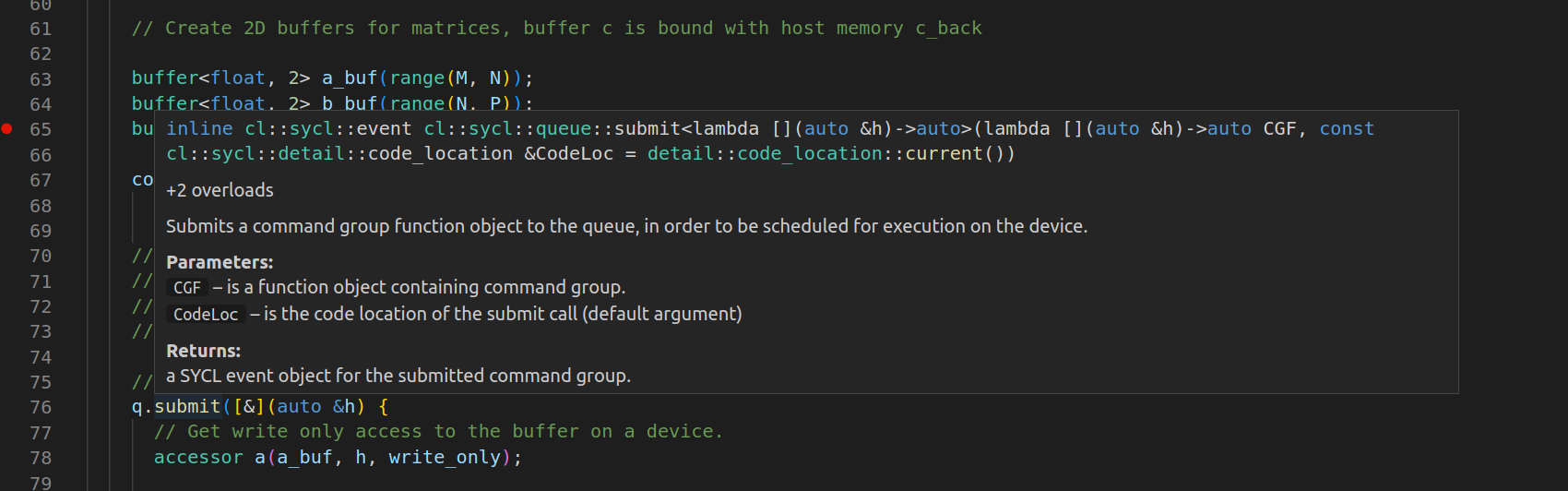Click the comment about creating 2D buffers

click(x=556, y=29)
